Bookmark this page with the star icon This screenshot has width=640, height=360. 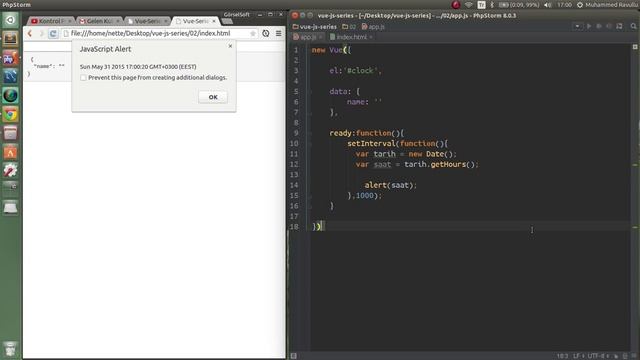tap(253, 33)
